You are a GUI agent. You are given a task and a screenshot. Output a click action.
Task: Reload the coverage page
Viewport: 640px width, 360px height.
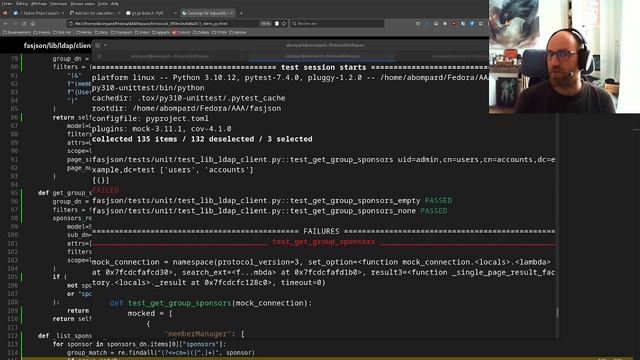[24, 24]
